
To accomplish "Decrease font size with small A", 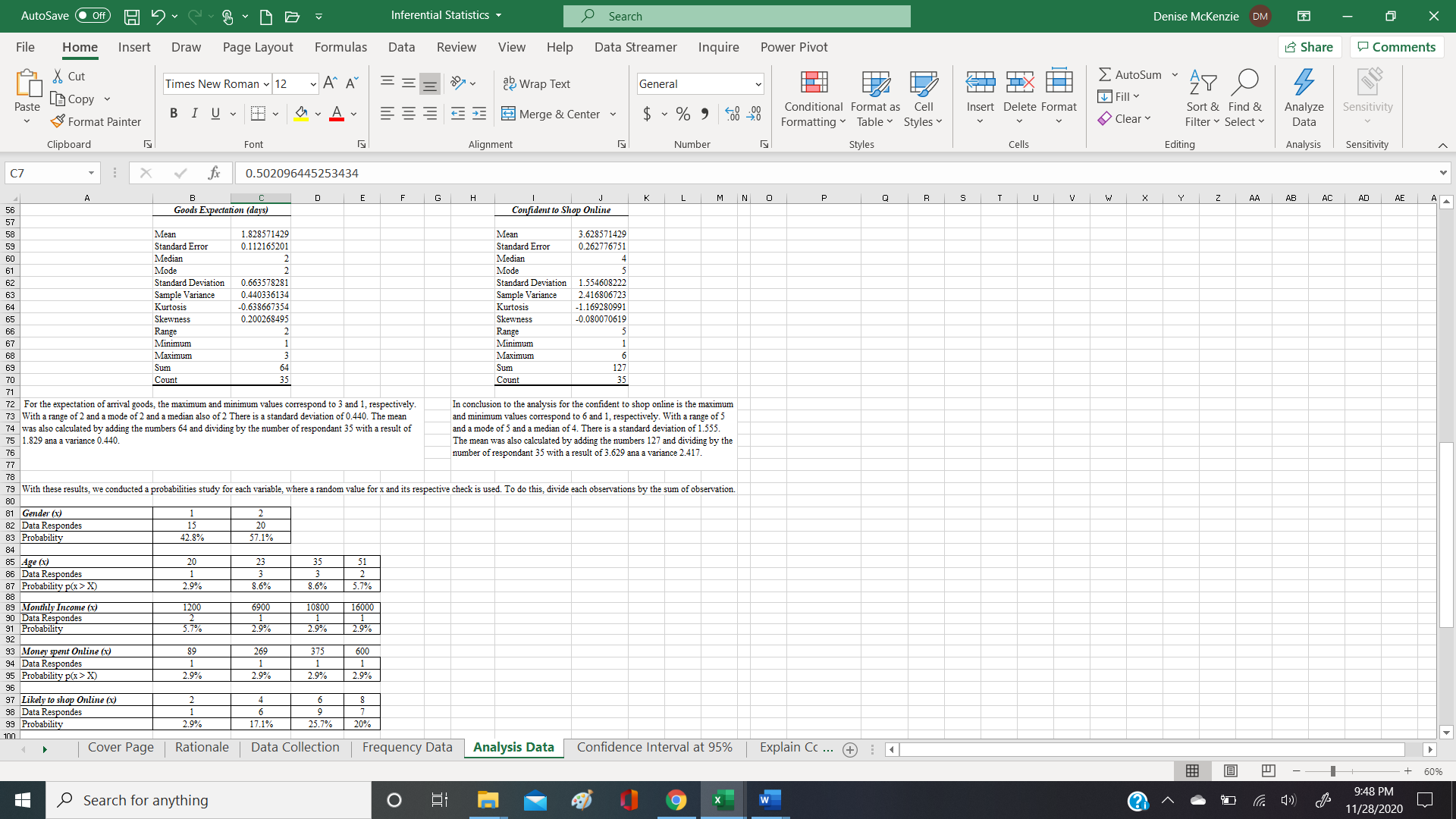I will 352,83.
